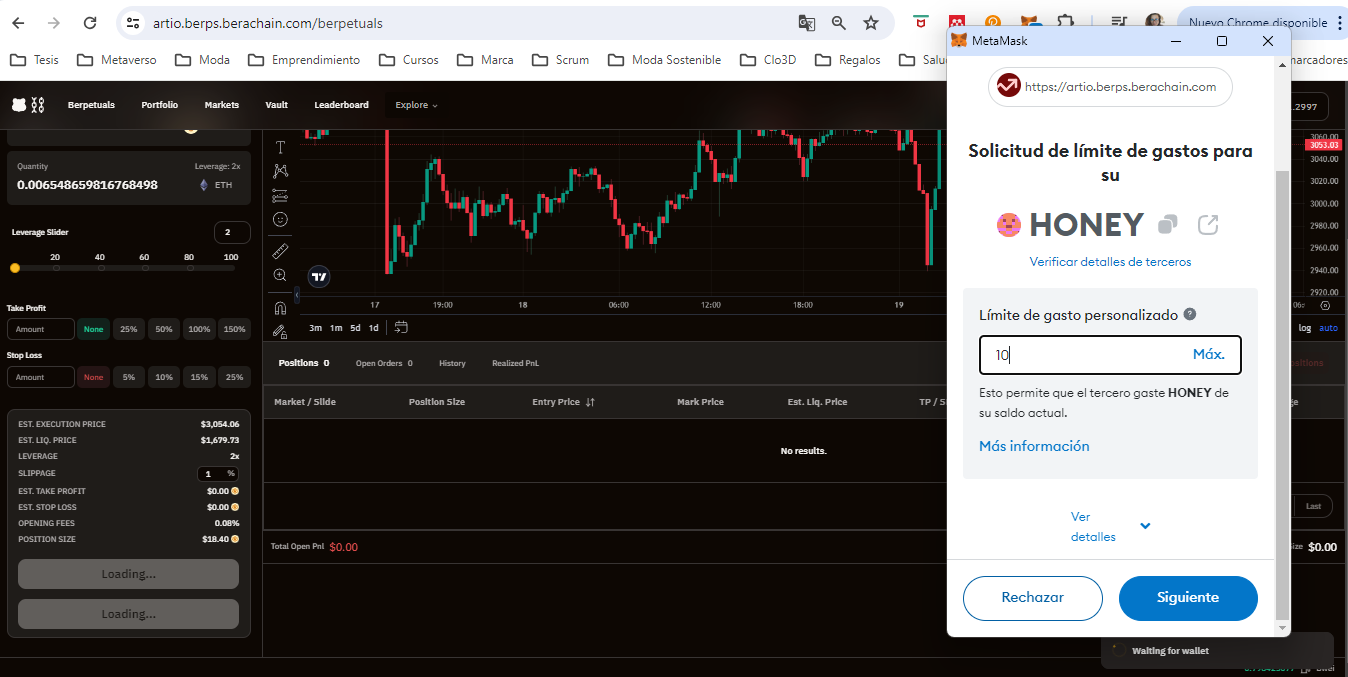
Task: Open the Chrome profile avatar
Action: click(x=1155, y=22)
